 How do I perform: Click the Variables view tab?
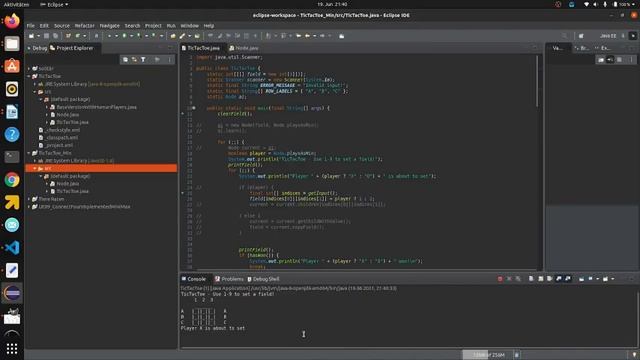point(558,48)
